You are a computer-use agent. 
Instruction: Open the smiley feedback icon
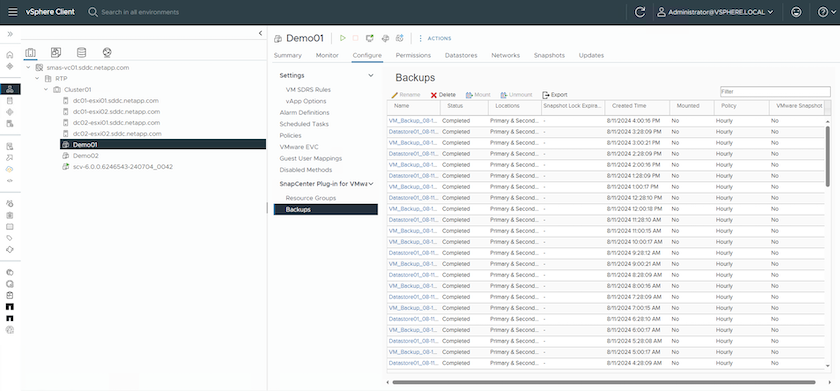tap(796, 12)
